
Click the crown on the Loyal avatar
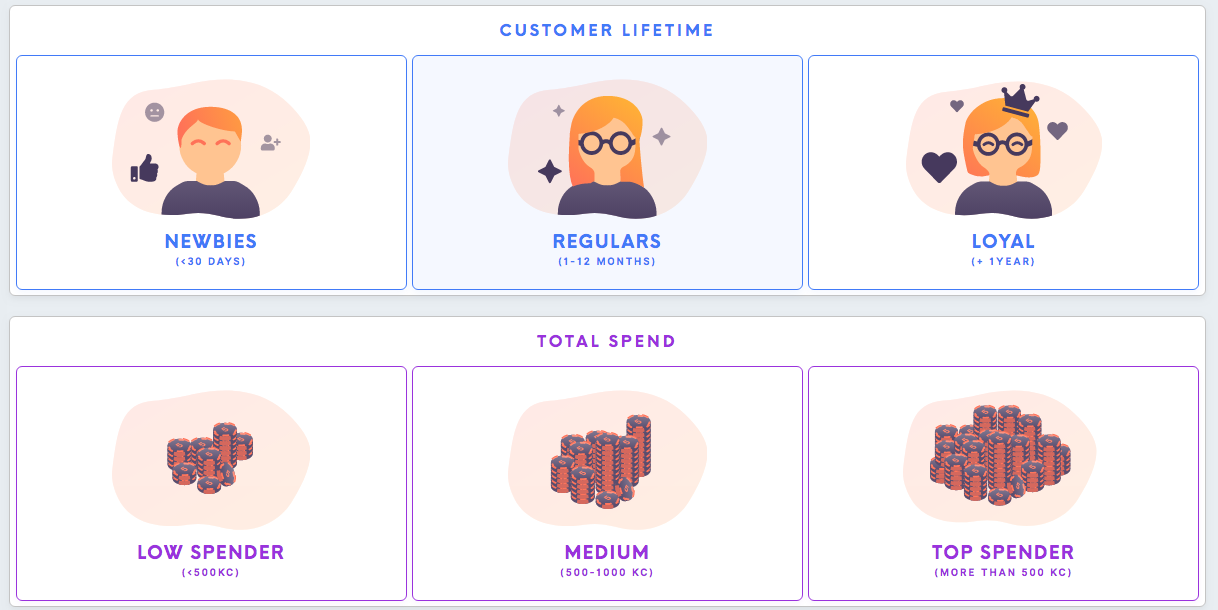click(x=1019, y=100)
